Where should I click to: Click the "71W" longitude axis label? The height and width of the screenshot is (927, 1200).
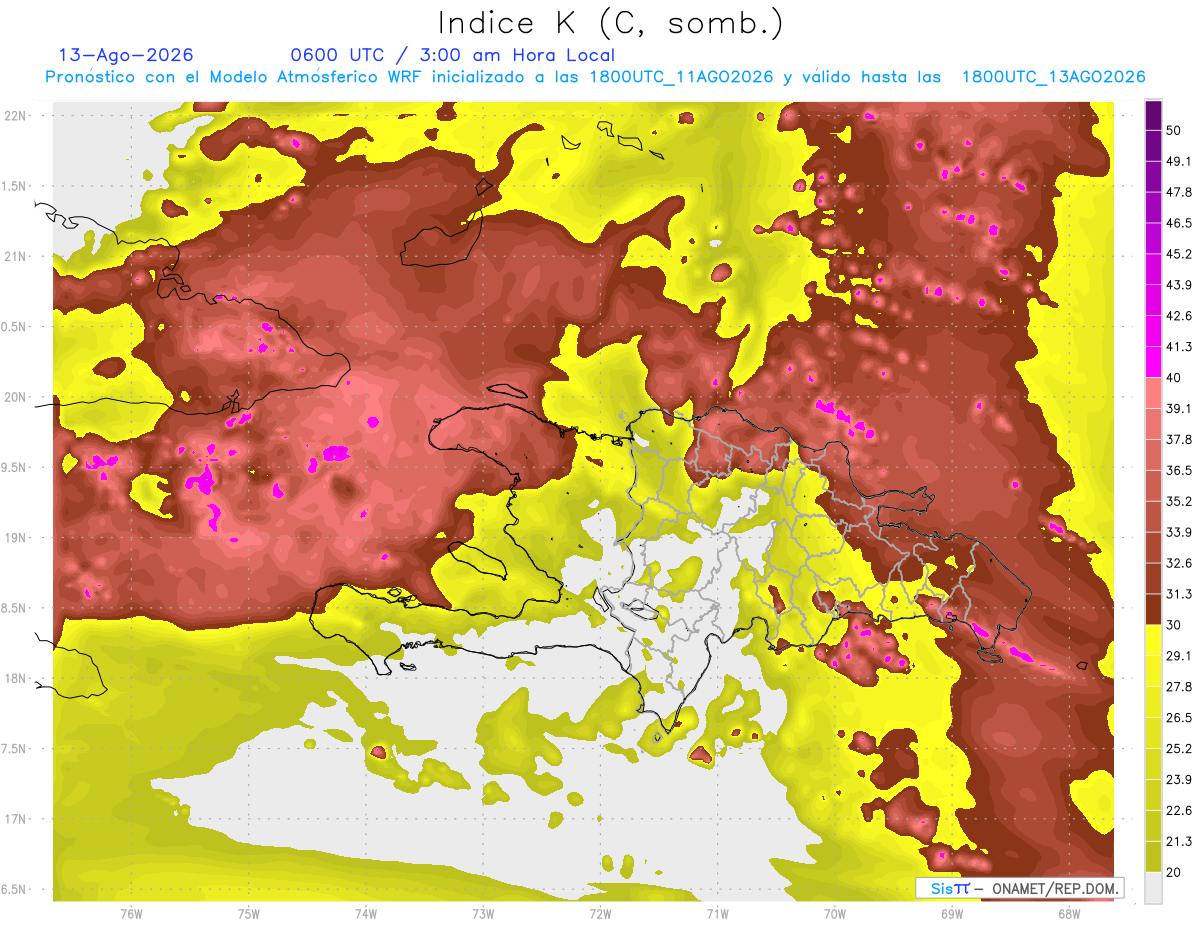click(x=717, y=914)
